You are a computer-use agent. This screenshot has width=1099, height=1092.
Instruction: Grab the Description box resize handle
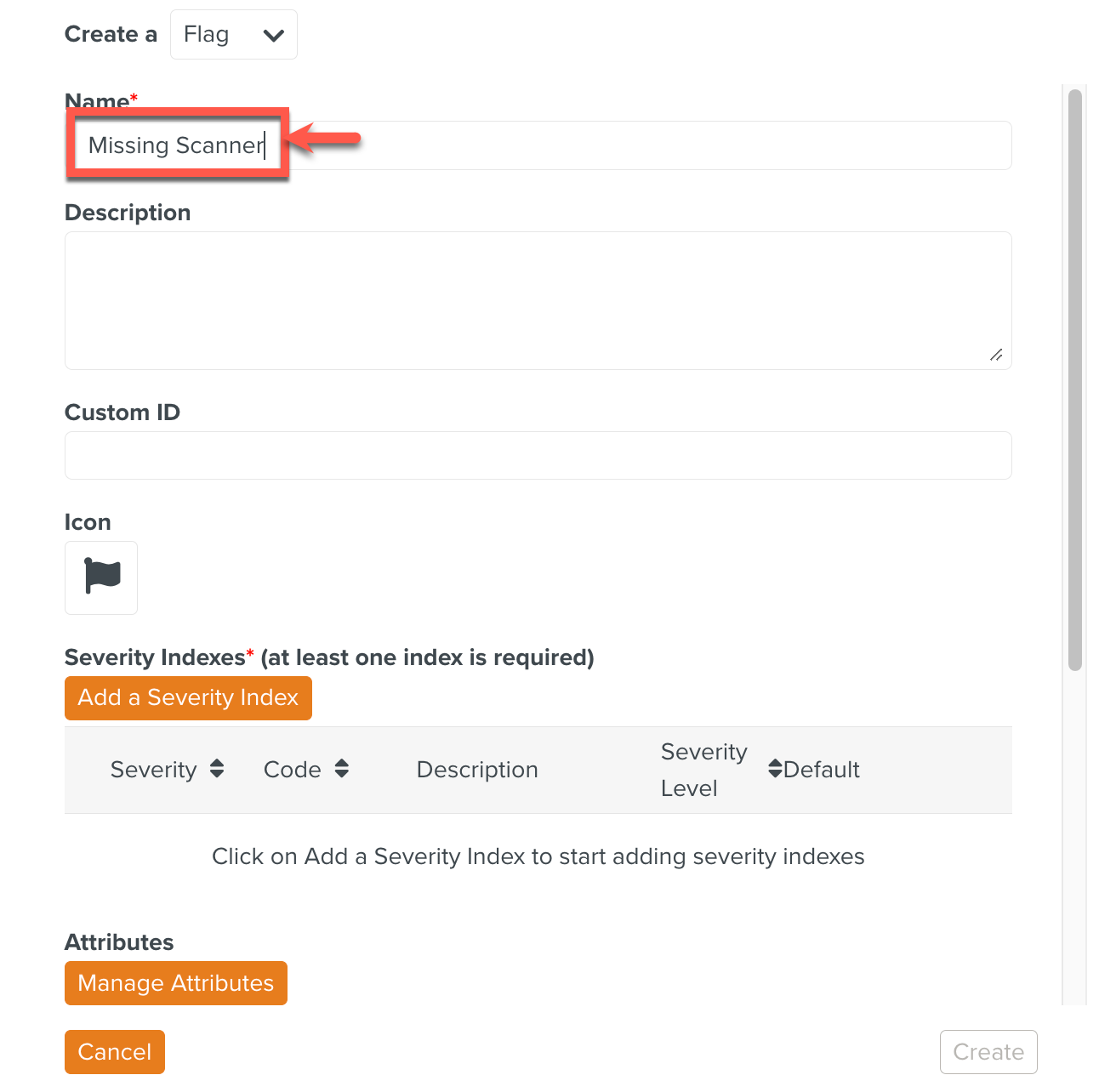click(996, 355)
